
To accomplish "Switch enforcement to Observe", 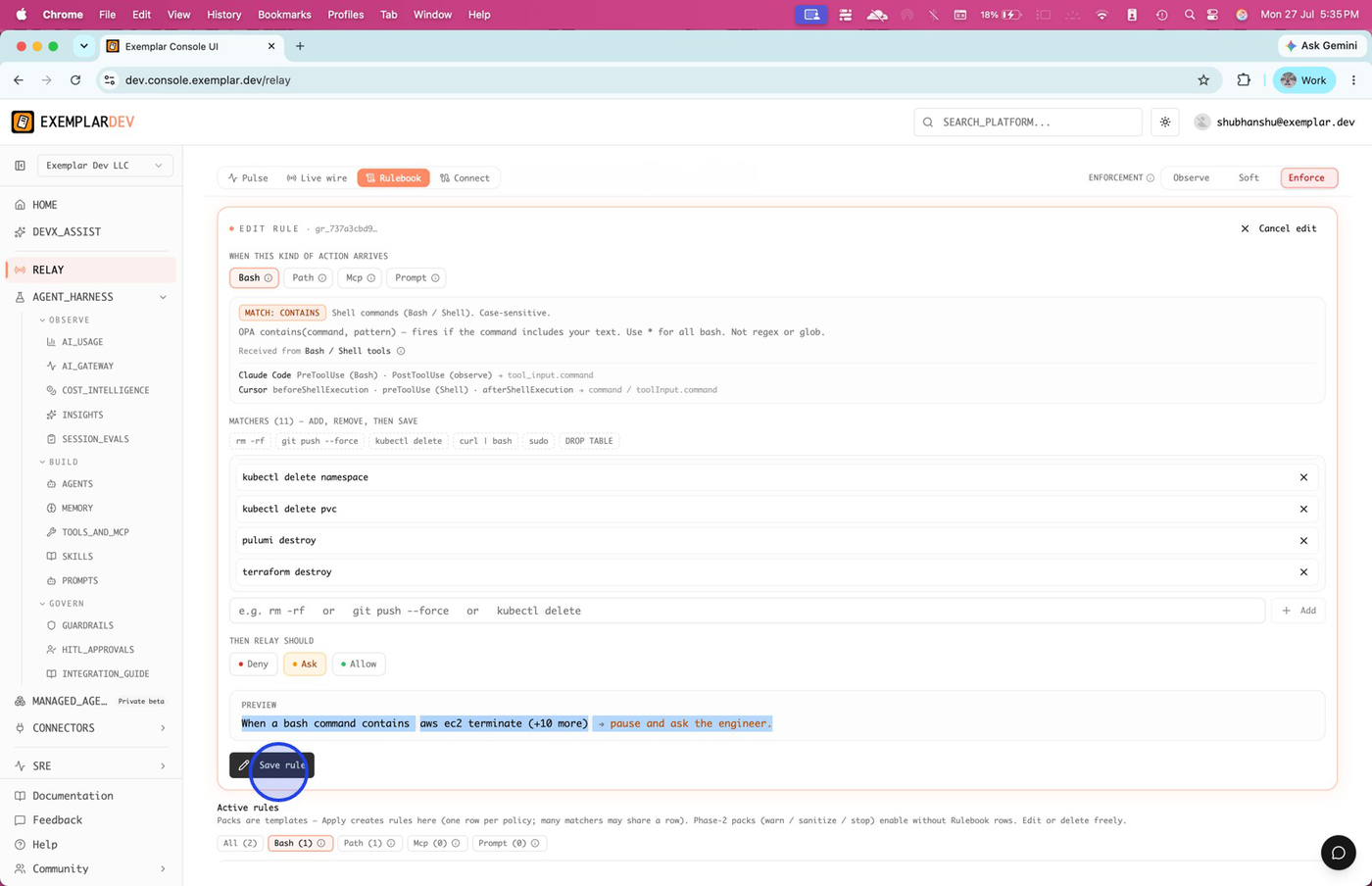I will point(1191,178).
